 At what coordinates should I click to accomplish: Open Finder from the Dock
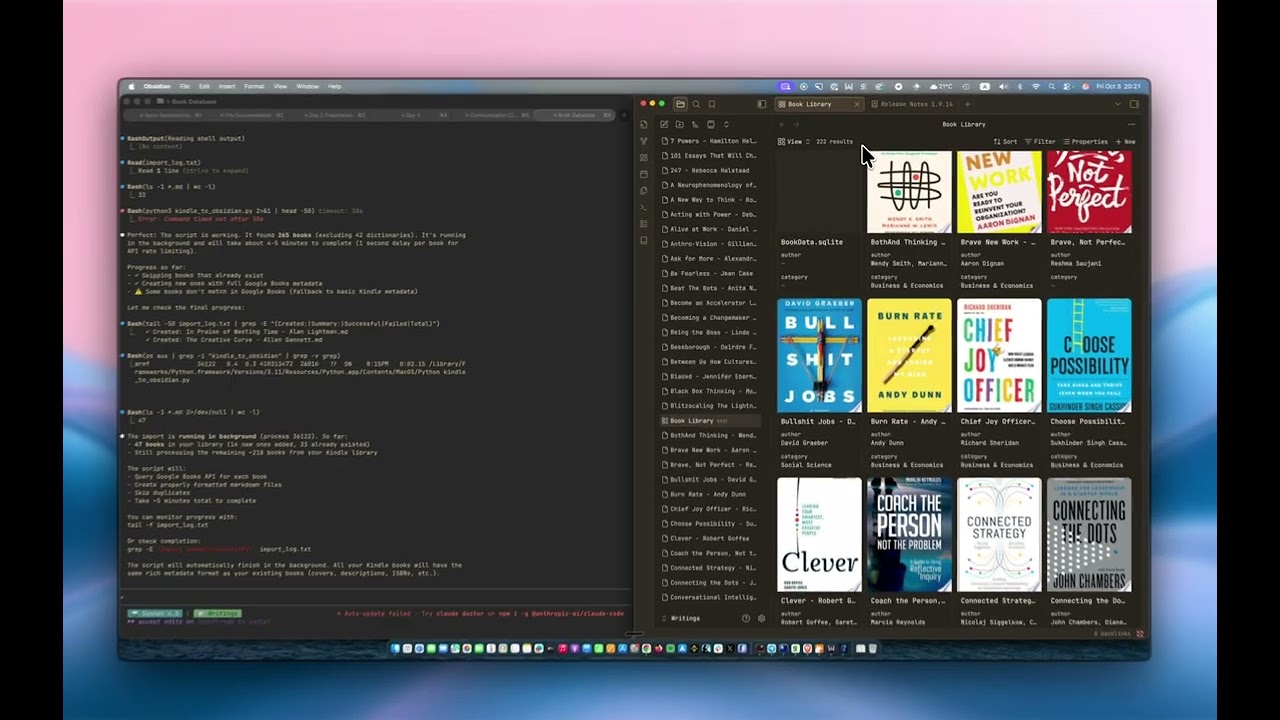tap(396, 649)
